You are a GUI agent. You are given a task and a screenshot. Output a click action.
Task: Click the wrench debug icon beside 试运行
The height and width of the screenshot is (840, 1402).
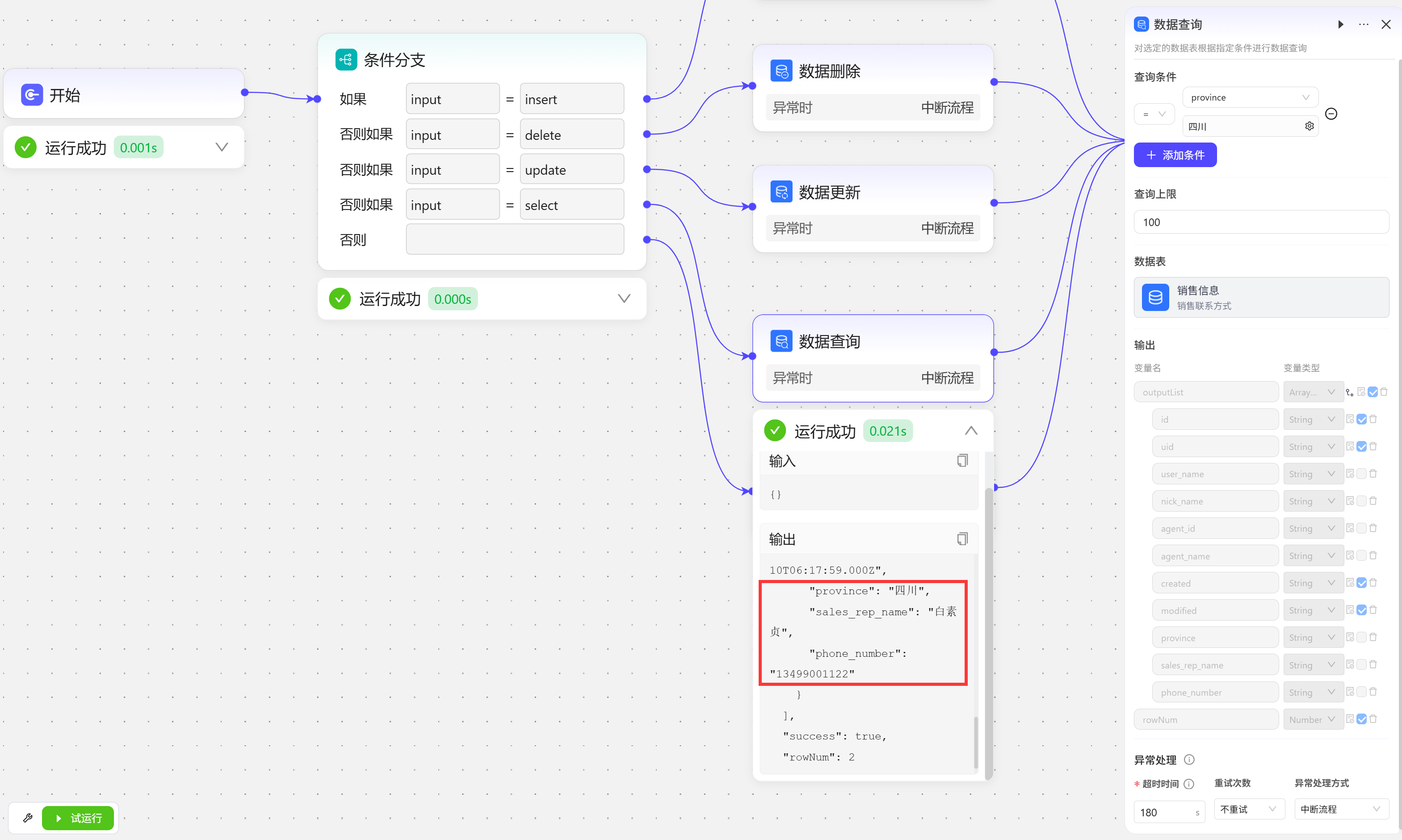coord(27,818)
